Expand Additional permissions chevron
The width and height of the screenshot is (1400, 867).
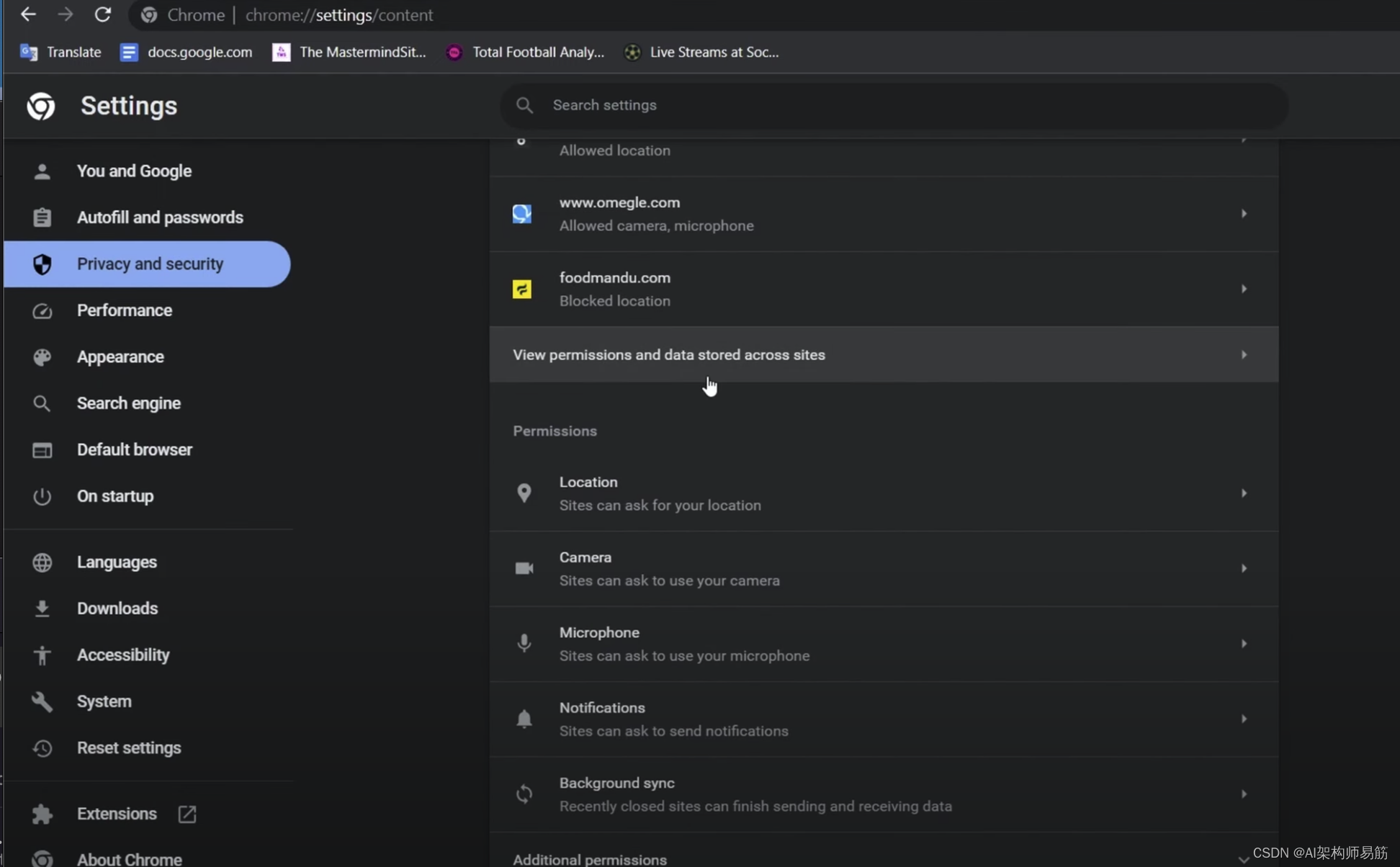point(1244,859)
